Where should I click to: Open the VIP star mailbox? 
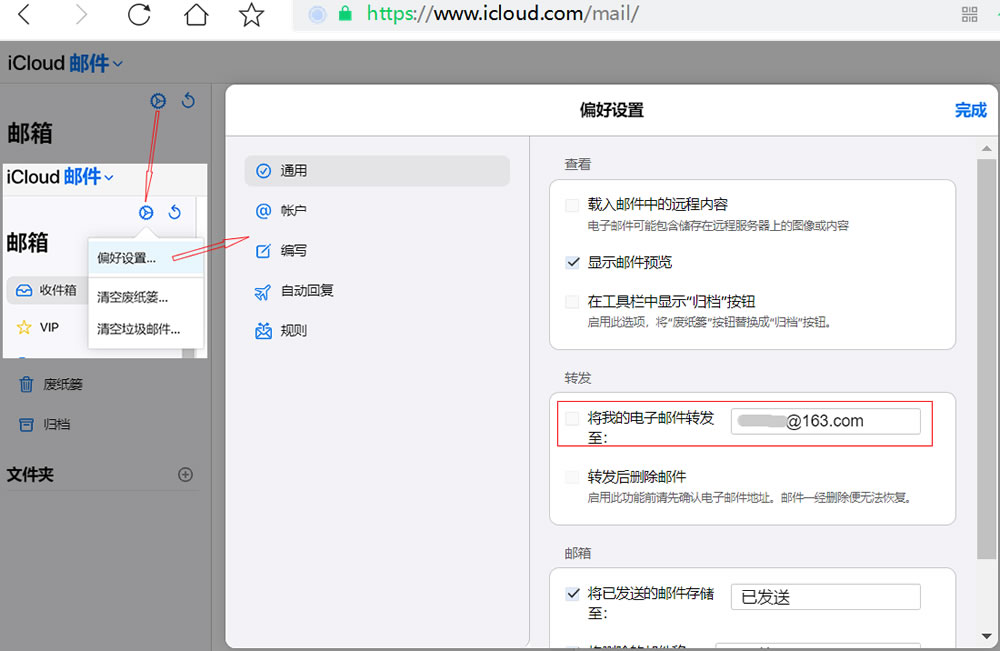38,328
